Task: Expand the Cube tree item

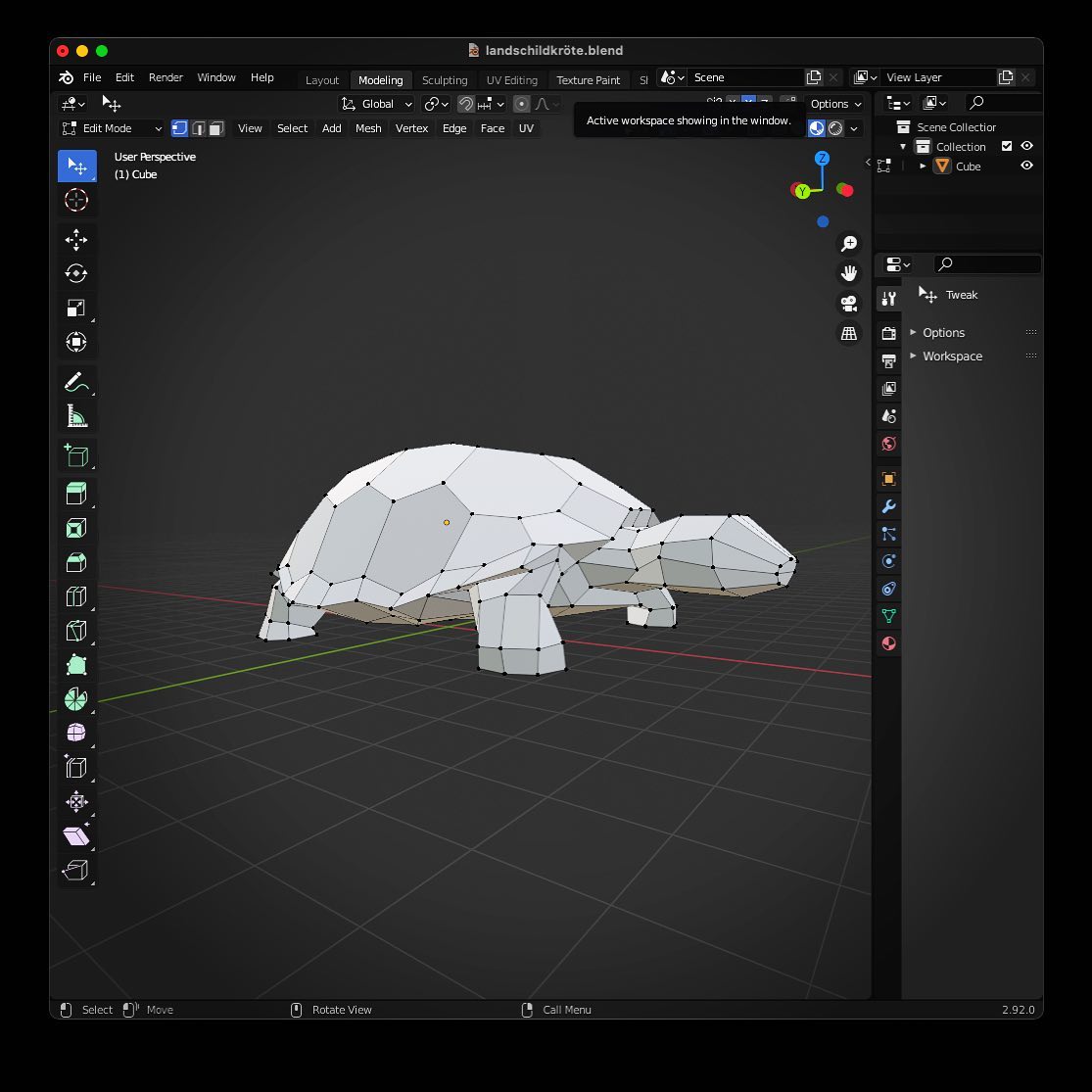Action: [923, 166]
